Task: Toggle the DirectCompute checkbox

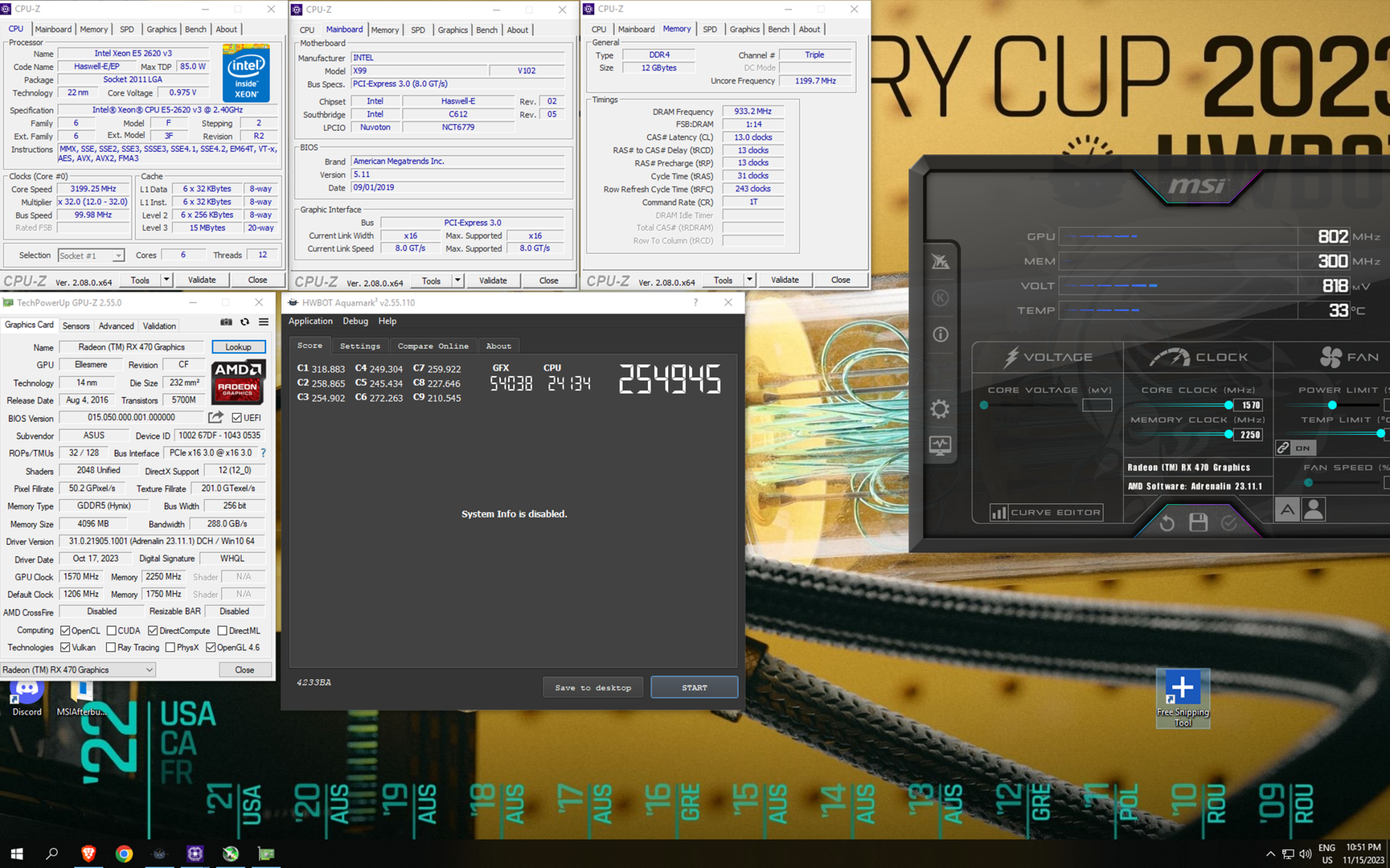Action: click(x=153, y=631)
